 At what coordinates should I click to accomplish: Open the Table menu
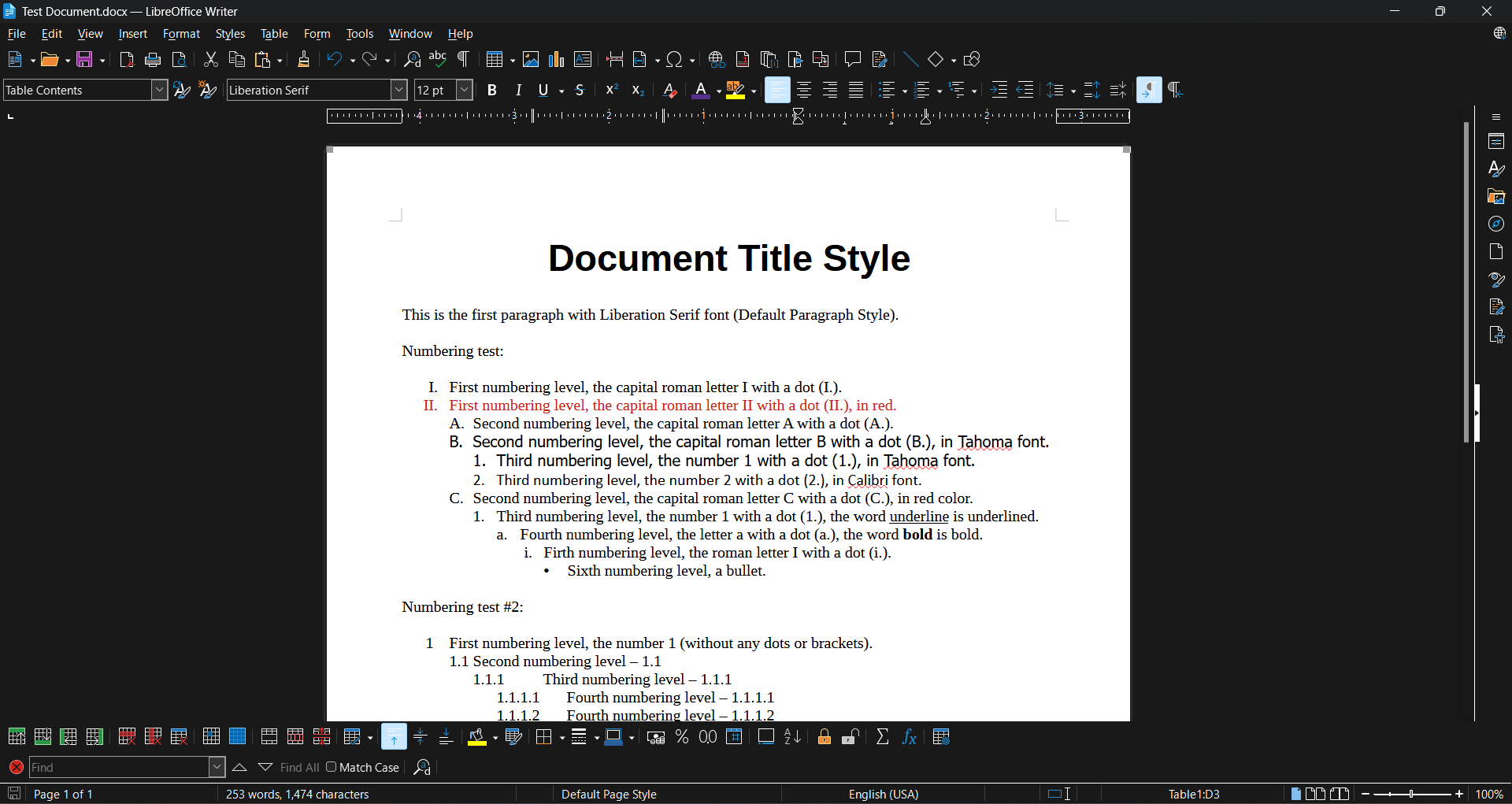click(x=274, y=34)
